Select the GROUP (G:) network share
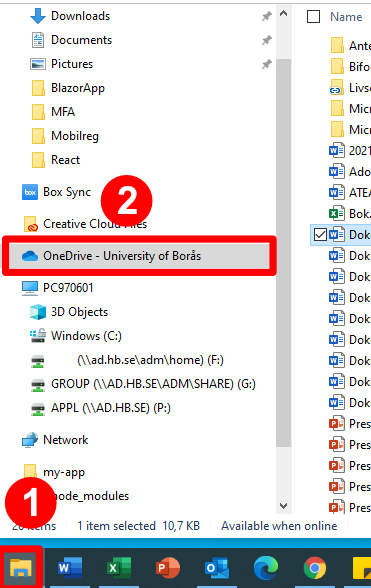Viewport: 371px width, 588px height. [153, 384]
